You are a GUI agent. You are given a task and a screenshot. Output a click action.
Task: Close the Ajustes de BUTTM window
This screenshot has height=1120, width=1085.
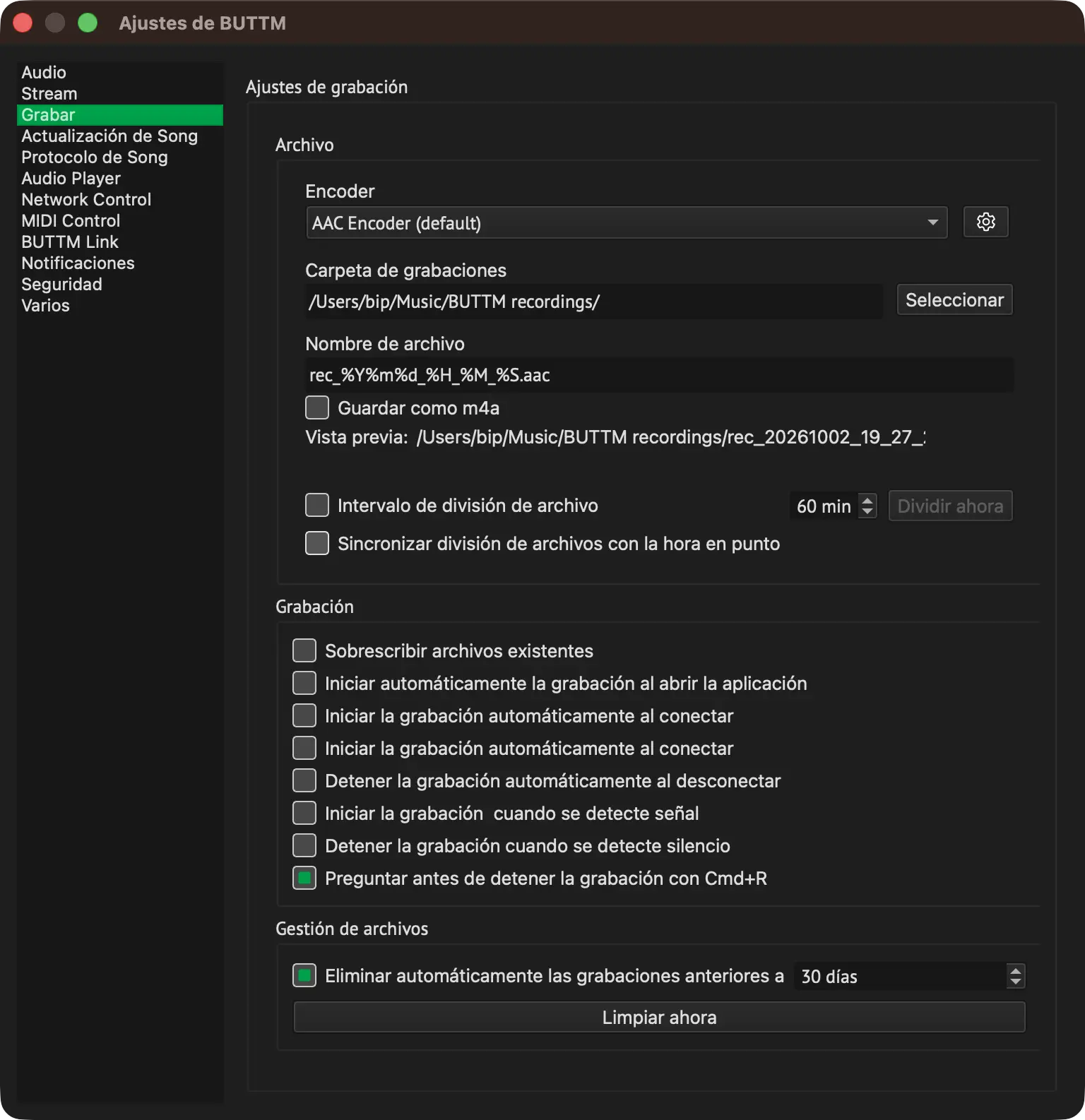click(23, 23)
